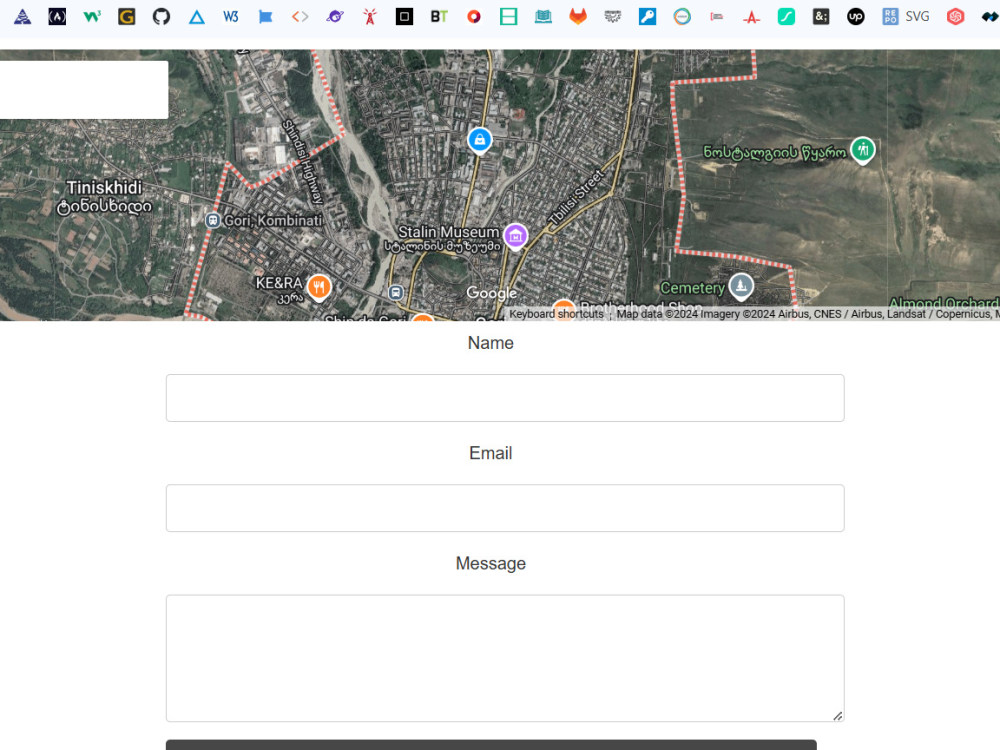The width and height of the screenshot is (1000, 750).
Task: Open the W3 blue bookmark icon
Action: tap(231, 17)
